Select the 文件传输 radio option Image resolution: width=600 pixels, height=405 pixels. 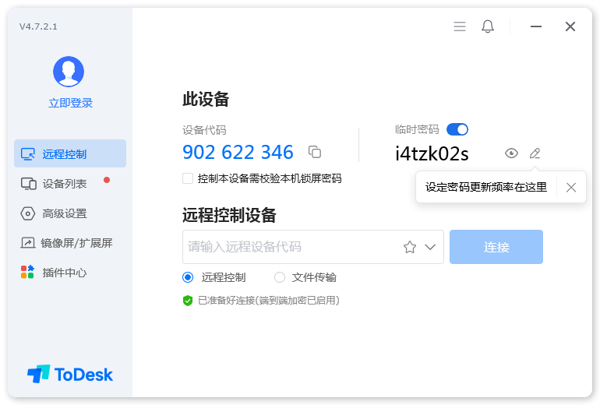pos(280,277)
